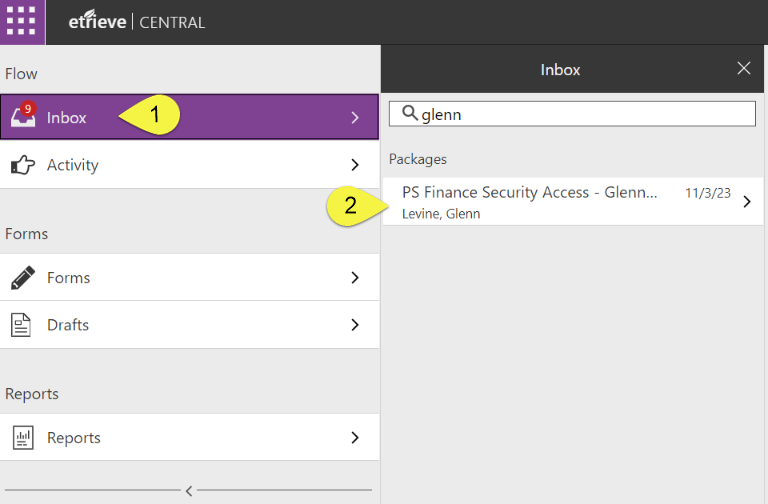Open the app launcher grid icon
Image resolution: width=768 pixels, height=504 pixels.
[x=22, y=21]
